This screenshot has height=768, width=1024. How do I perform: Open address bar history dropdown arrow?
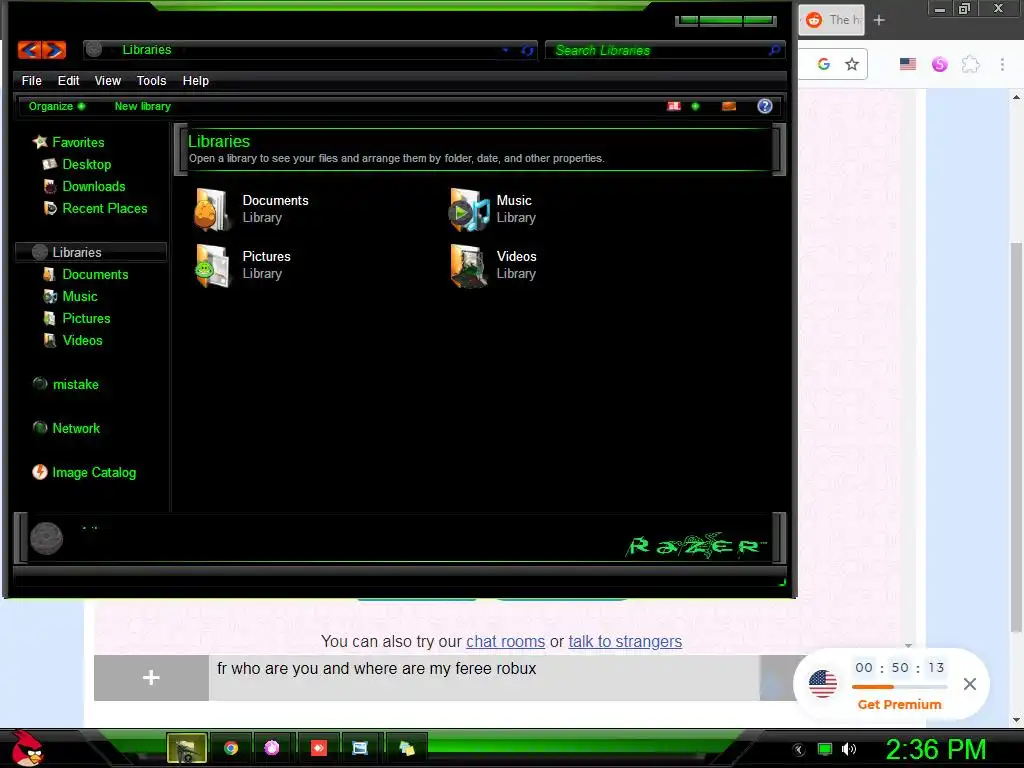pos(505,50)
